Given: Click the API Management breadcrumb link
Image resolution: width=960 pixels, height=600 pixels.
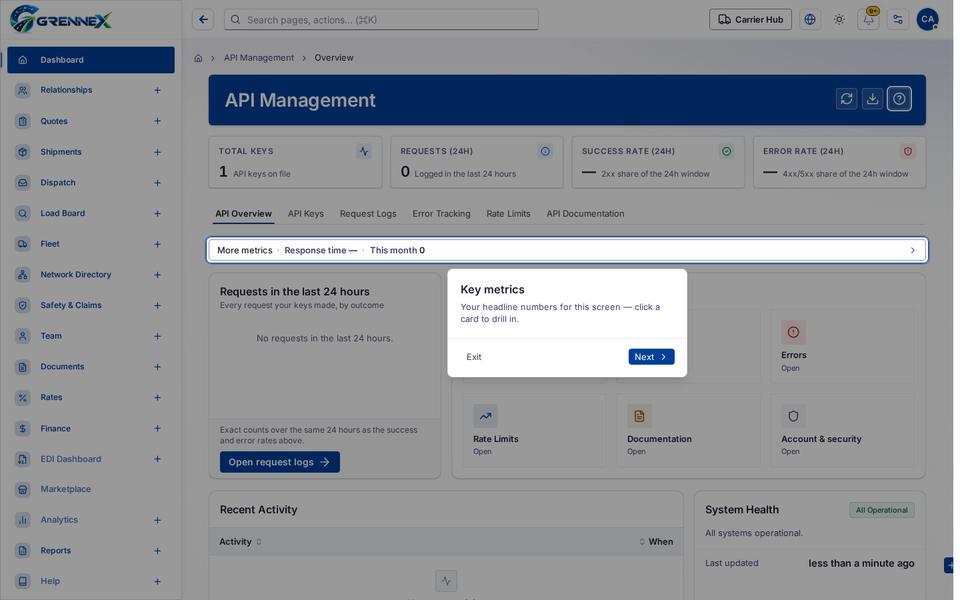Looking at the screenshot, I should (x=259, y=58).
